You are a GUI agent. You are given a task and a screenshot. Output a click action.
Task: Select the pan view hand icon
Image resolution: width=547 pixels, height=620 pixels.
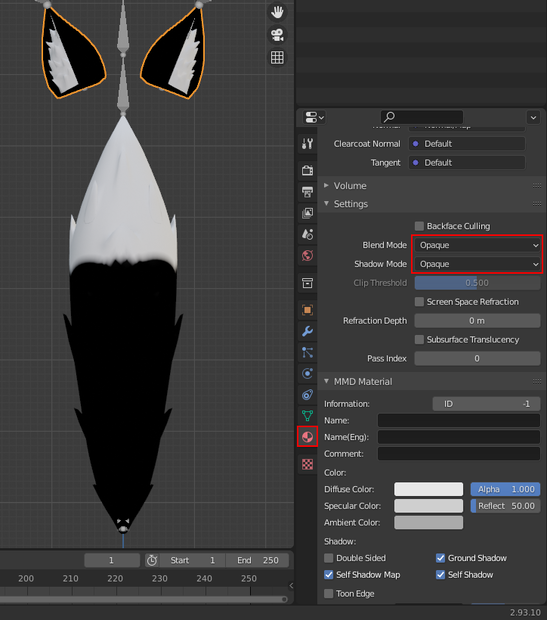(x=277, y=12)
